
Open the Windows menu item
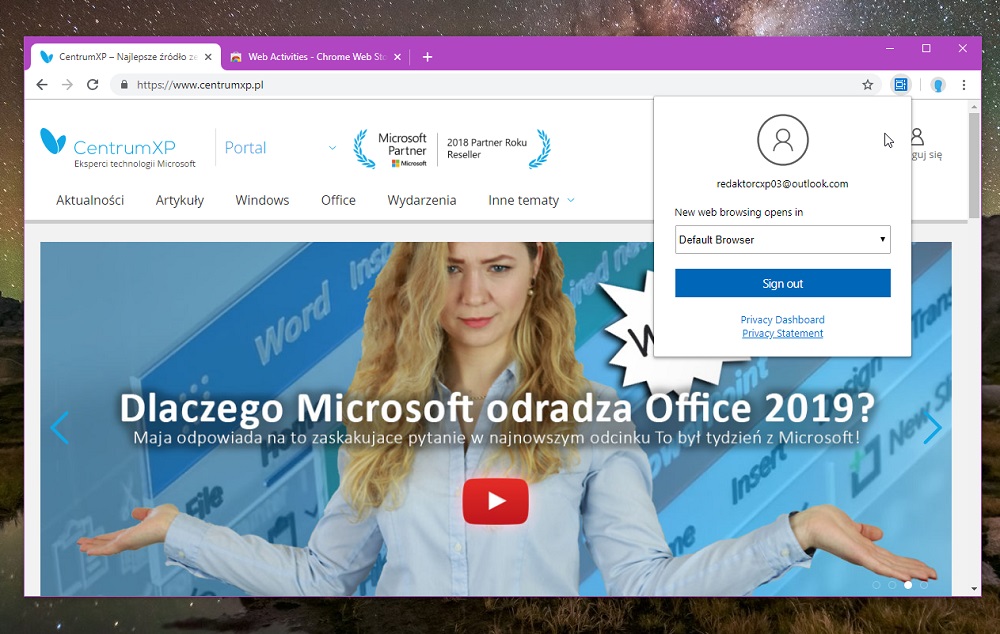pos(262,200)
